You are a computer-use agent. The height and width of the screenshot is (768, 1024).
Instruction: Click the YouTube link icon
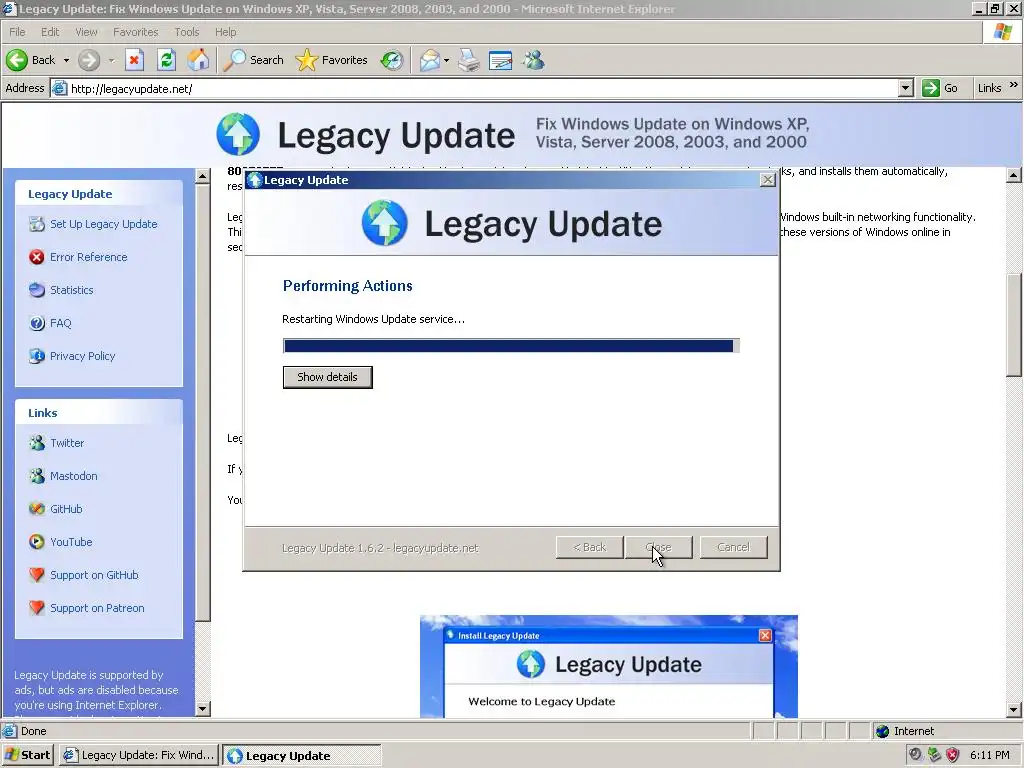[x=37, y=542]
